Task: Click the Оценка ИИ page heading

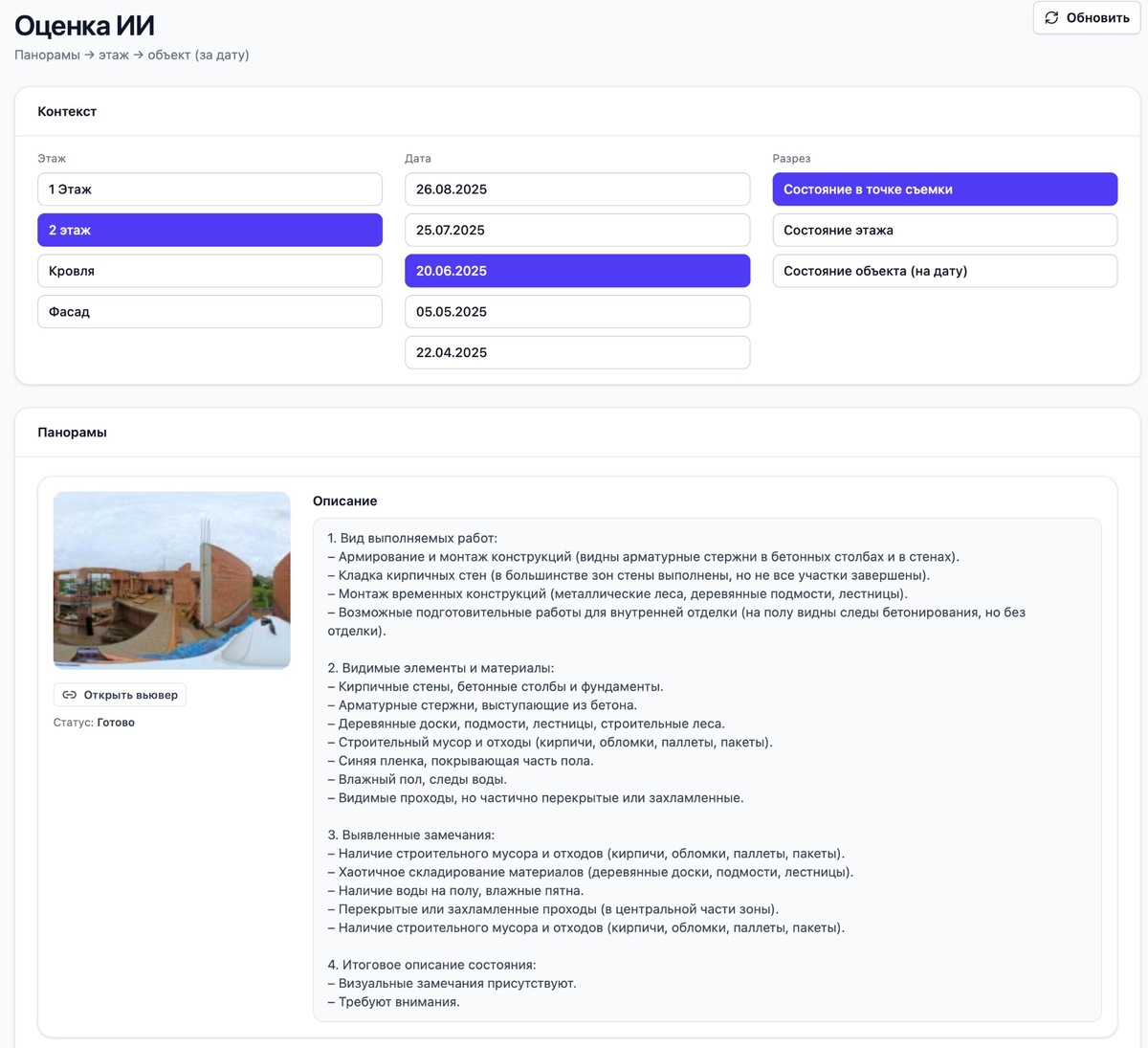Action: click(84, 26)
